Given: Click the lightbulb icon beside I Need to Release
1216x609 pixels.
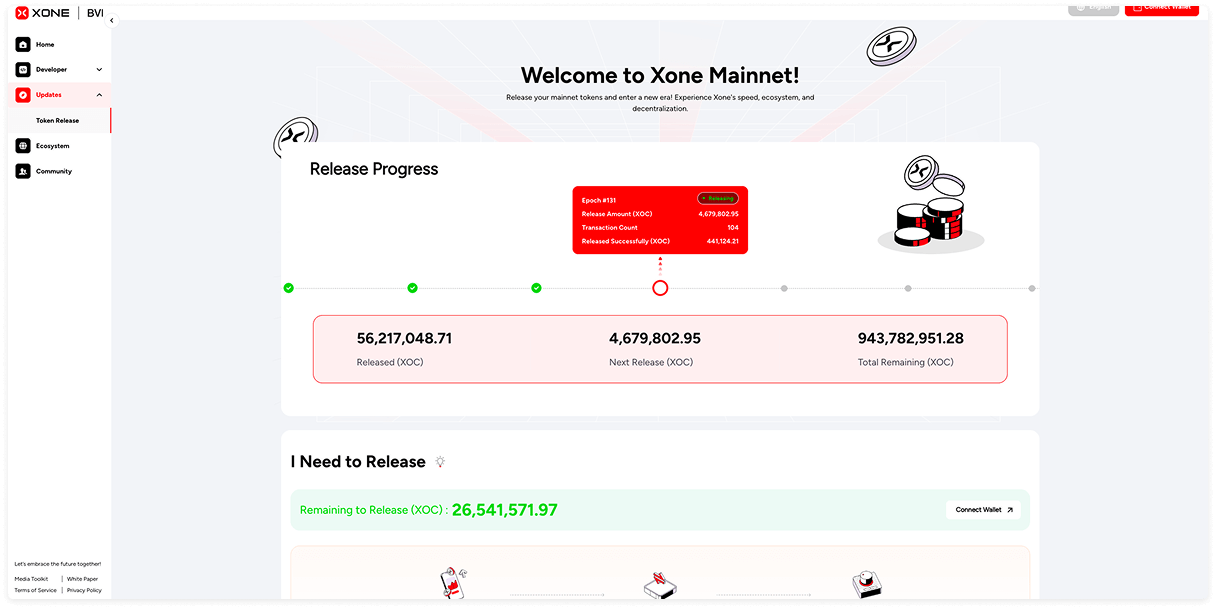Looking at the screenshot, I should pyautogui.click(x=440, y=462).
